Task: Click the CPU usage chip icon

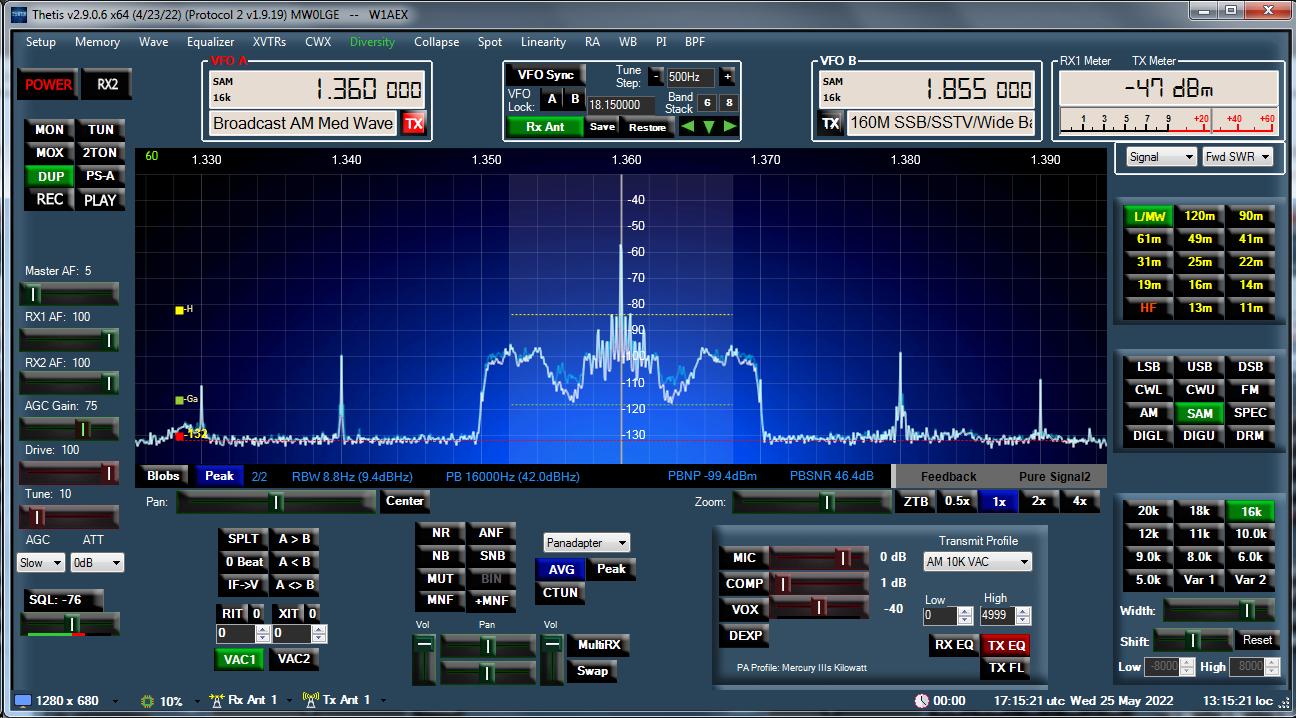Action: click(x=147, y=701)
